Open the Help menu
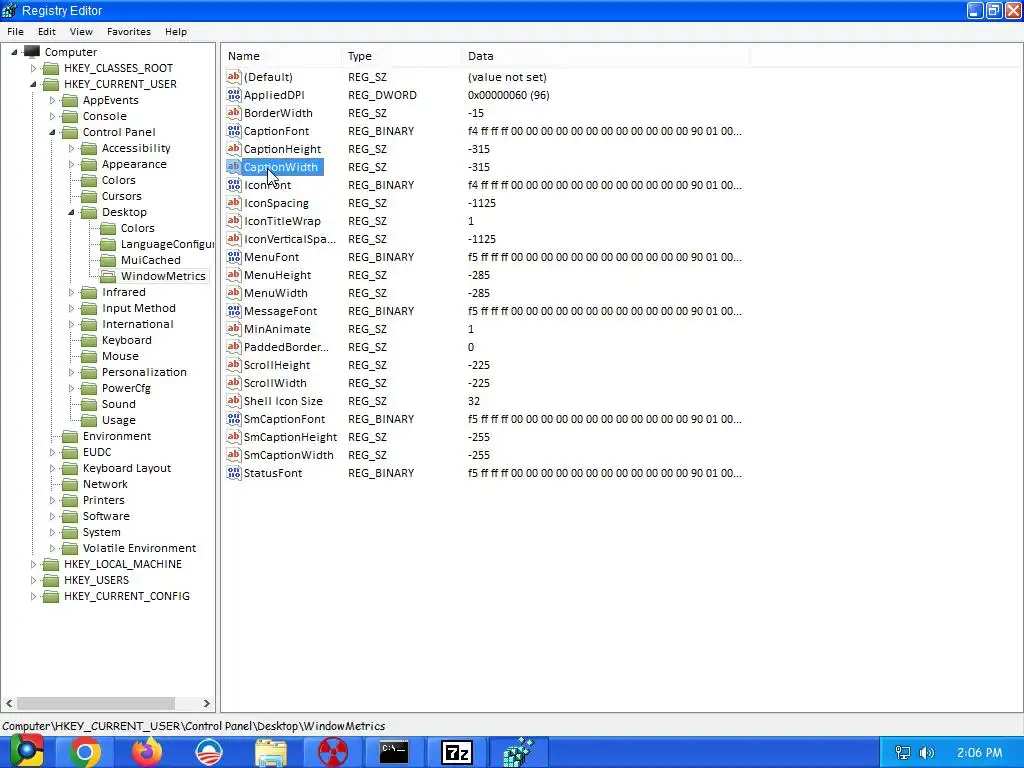Screen dimensions: 1024x768 point(176,31)
